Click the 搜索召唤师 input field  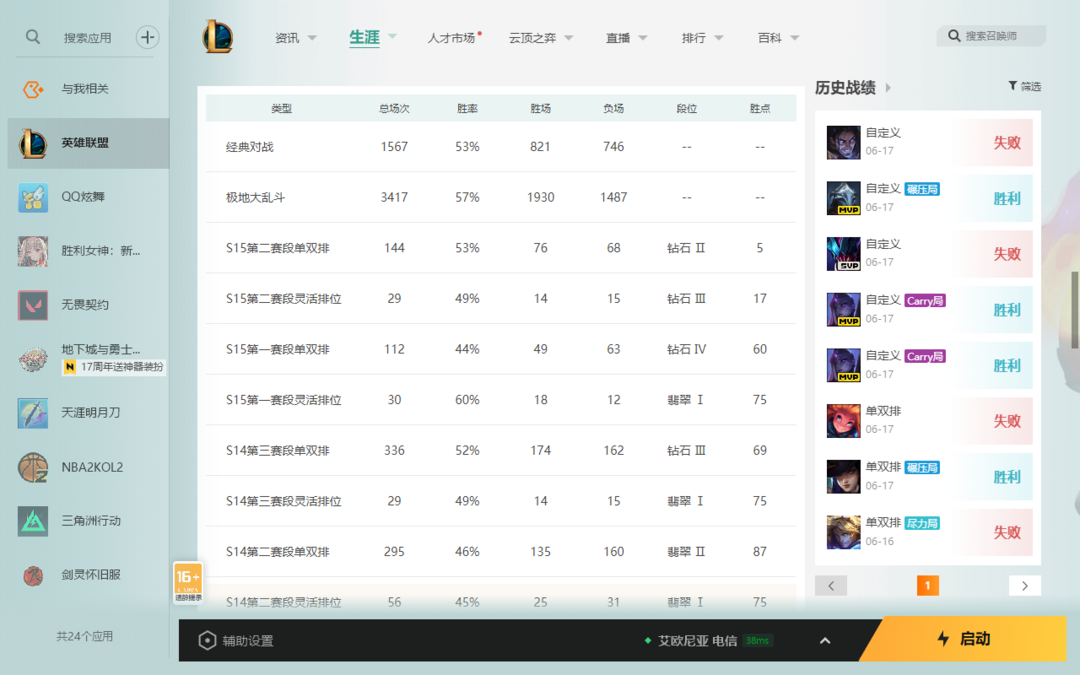click(992, 36)
